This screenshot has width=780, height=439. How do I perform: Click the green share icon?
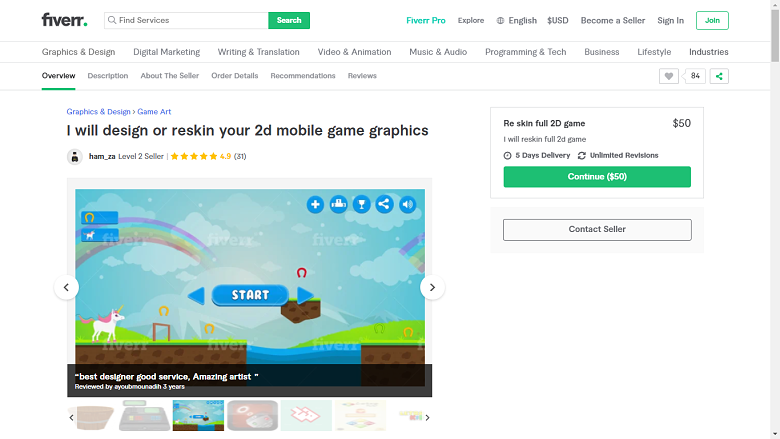tap(719, 76)
